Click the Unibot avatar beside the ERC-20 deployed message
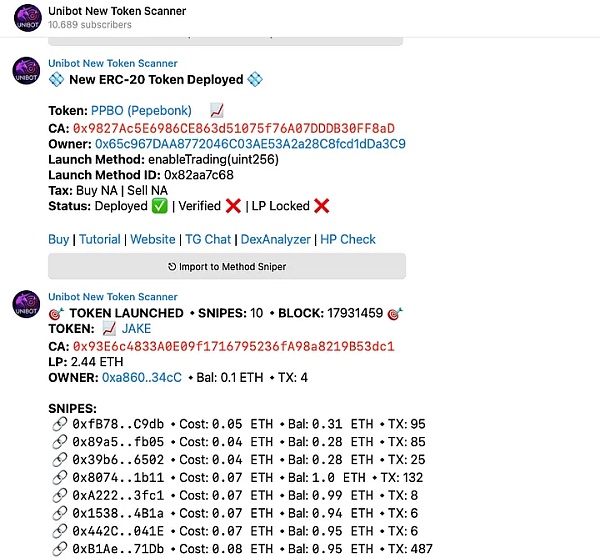The image size is (600, 558). click(x=26, y=71)
